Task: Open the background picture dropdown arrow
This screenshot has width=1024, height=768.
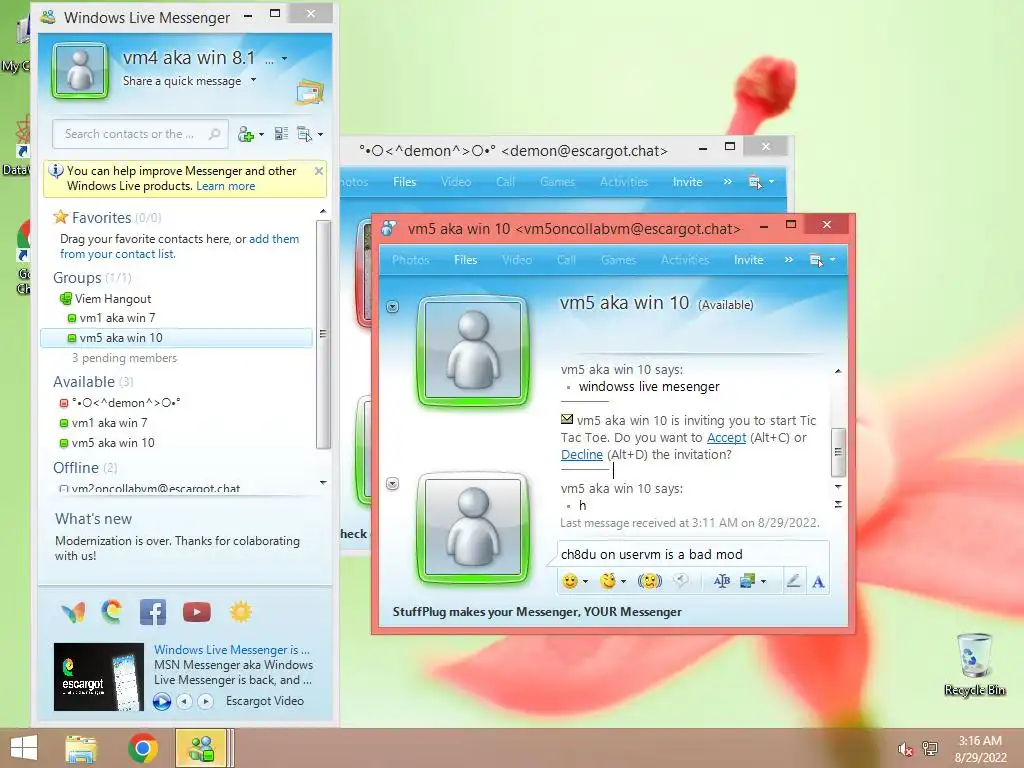Action: (763, 581)
